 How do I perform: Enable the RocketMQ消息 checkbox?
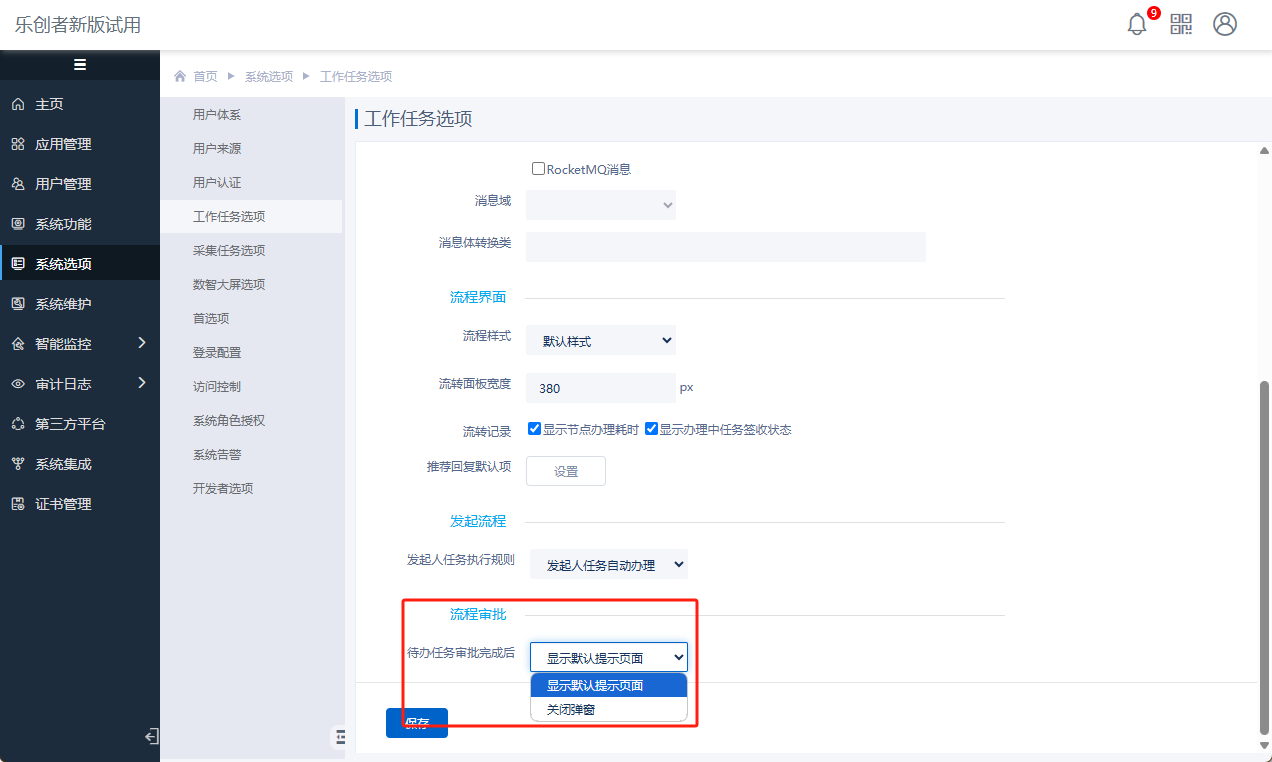(x=538, y=169)
